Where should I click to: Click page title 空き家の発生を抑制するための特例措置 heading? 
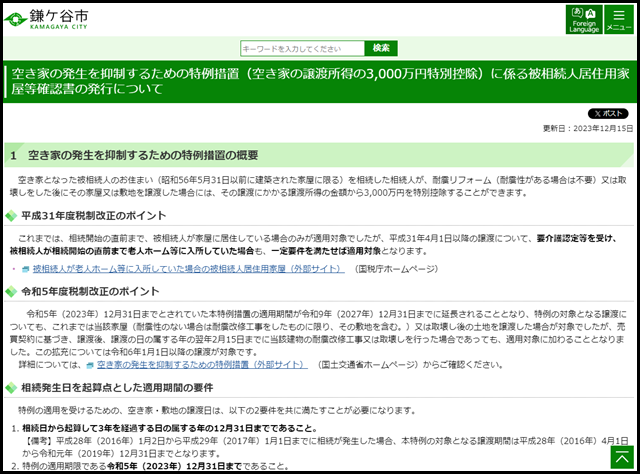[320, 81]
